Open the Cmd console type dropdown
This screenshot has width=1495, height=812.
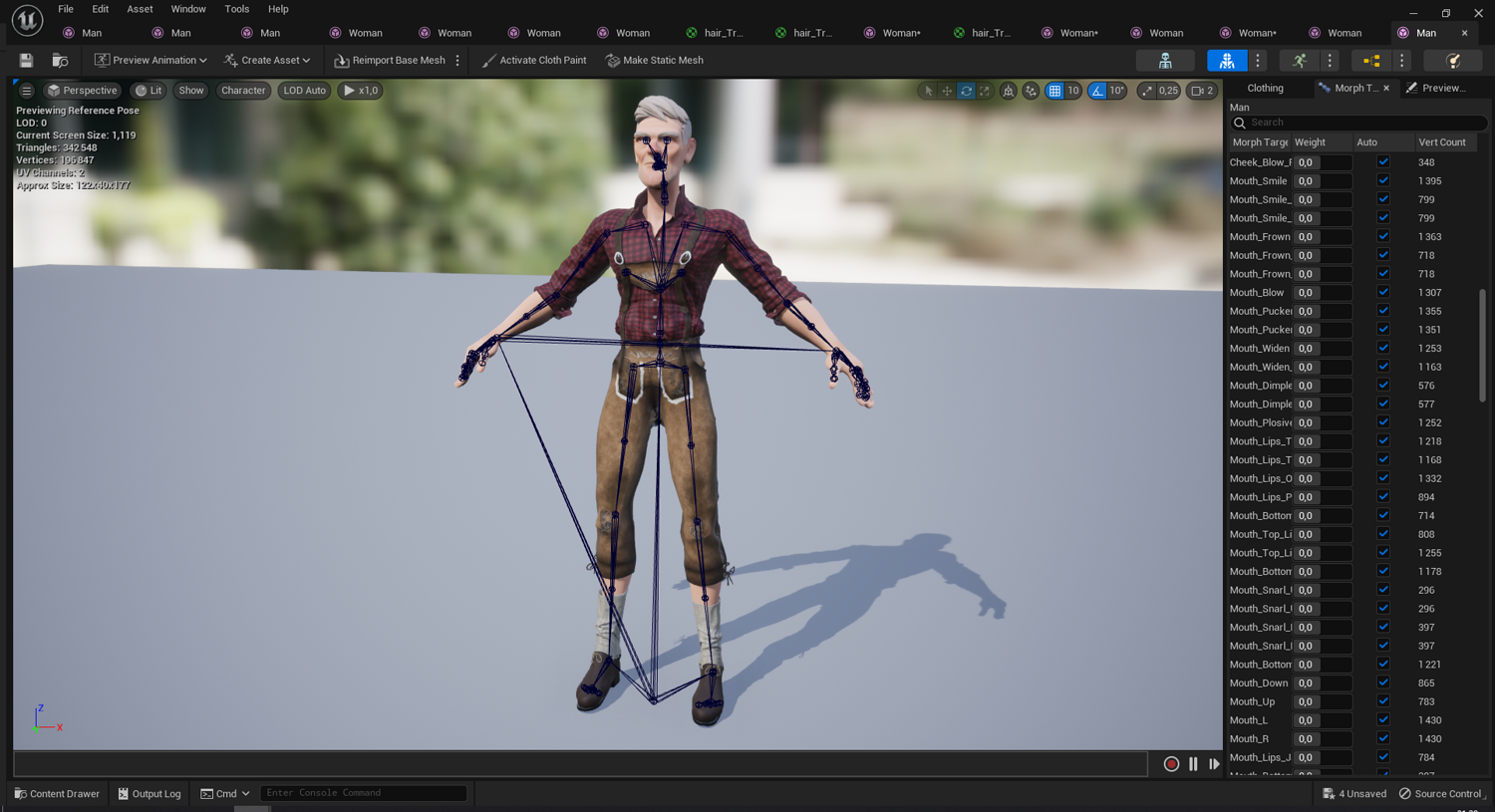click(225, 794)
